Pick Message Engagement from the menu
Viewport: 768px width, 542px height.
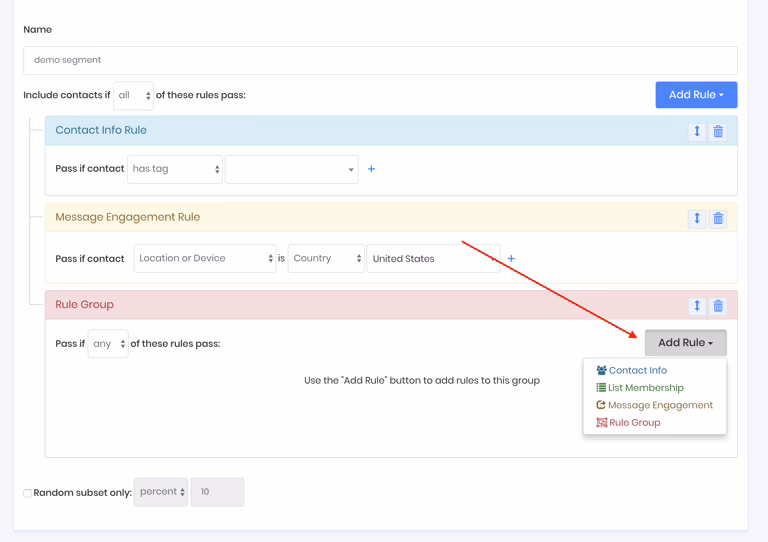(660, 405)
